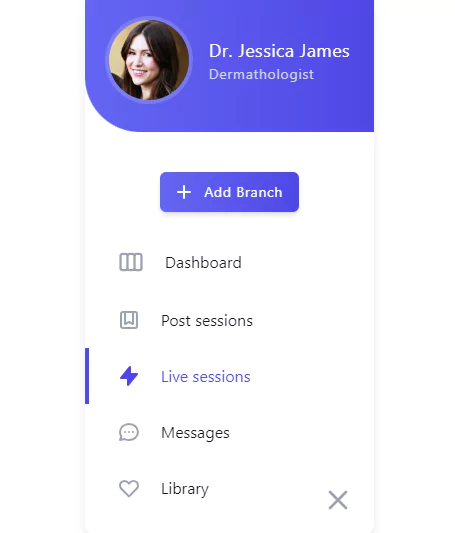This screenshot has width=455, height=533.
Task: Close the sidebar with the X icon
Action: click(338, 500)
